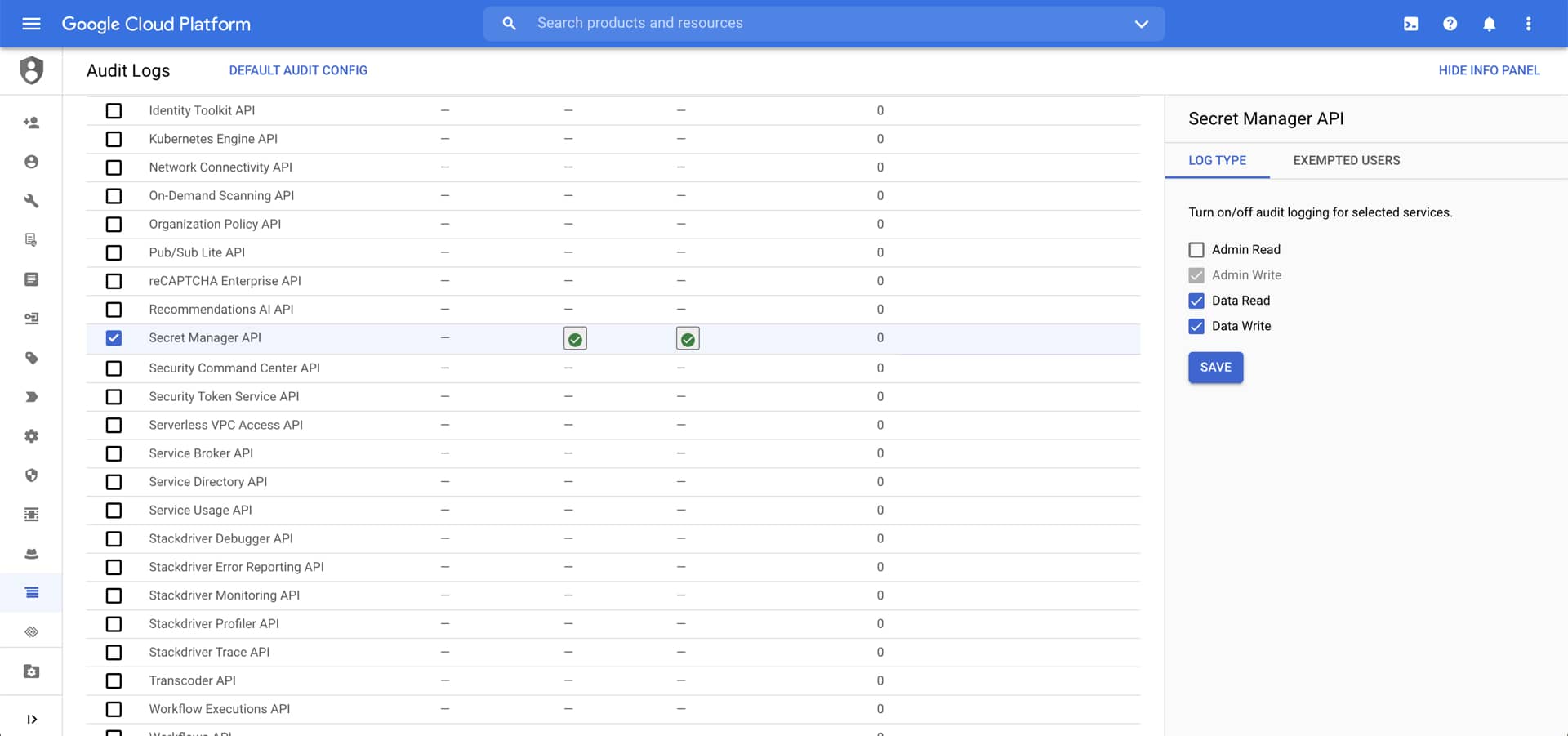This screenshot has height=736, width=1568.
Task: Open the Tags chevron-label sidebar icon
Action: click(x=31, y=397)
